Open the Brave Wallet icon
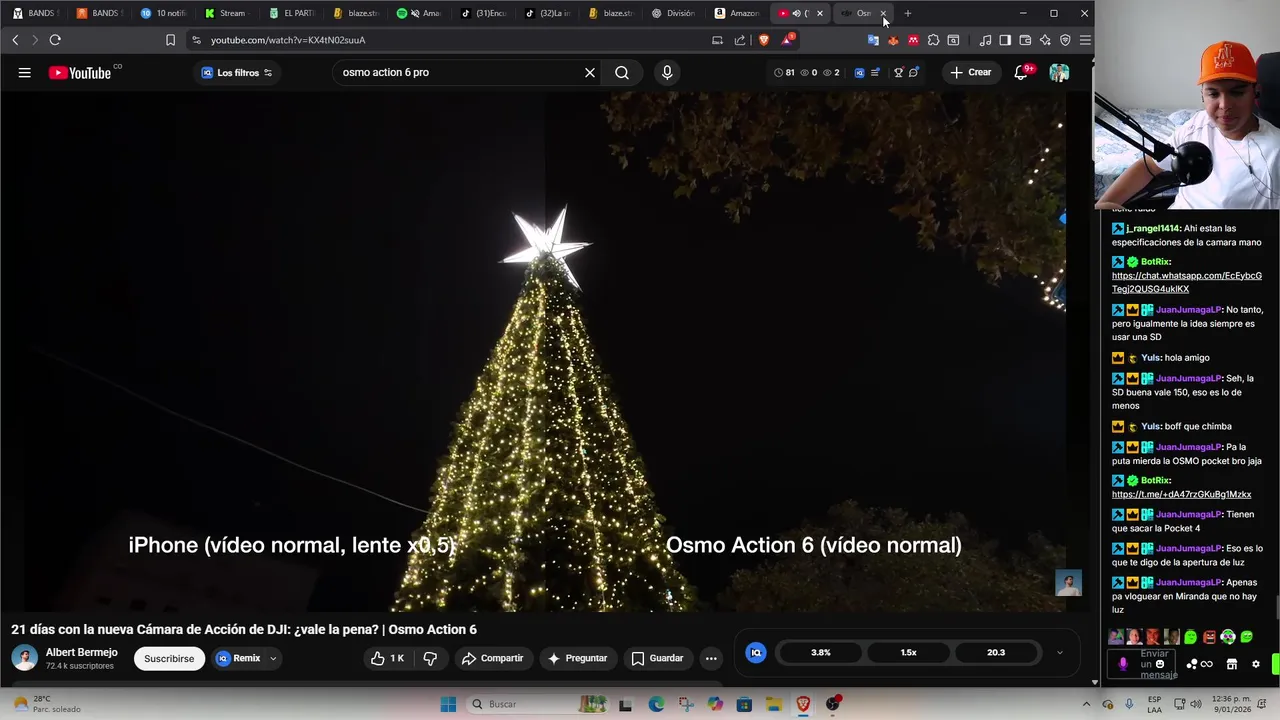1280x720 pixels. pyautogui.click(x=1025, y=40)
